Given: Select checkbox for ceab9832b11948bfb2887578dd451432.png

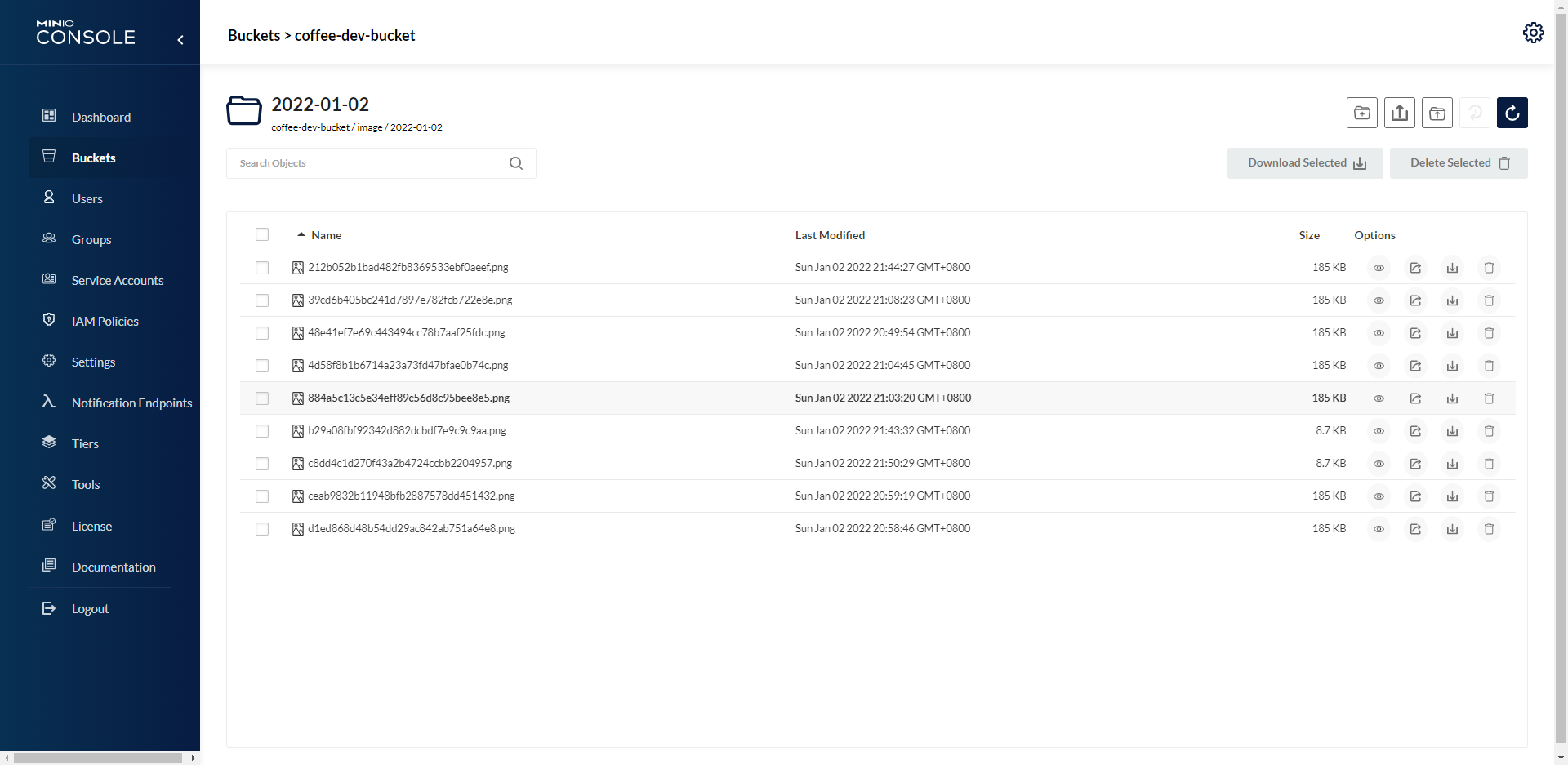Looking at the screenshot, I should (x=262, y=496).
